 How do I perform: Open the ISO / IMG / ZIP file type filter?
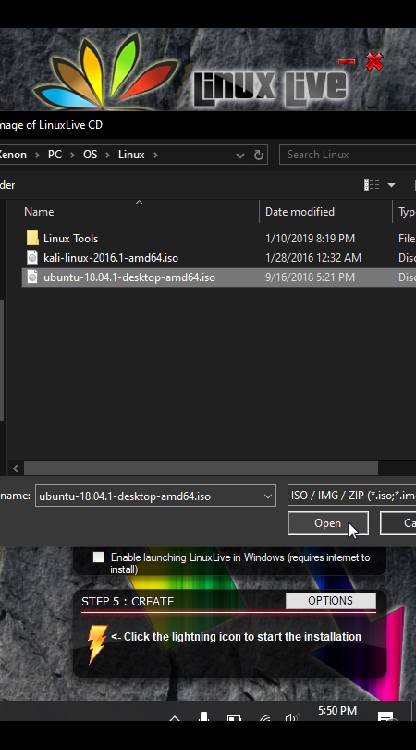tap(352, 496)
